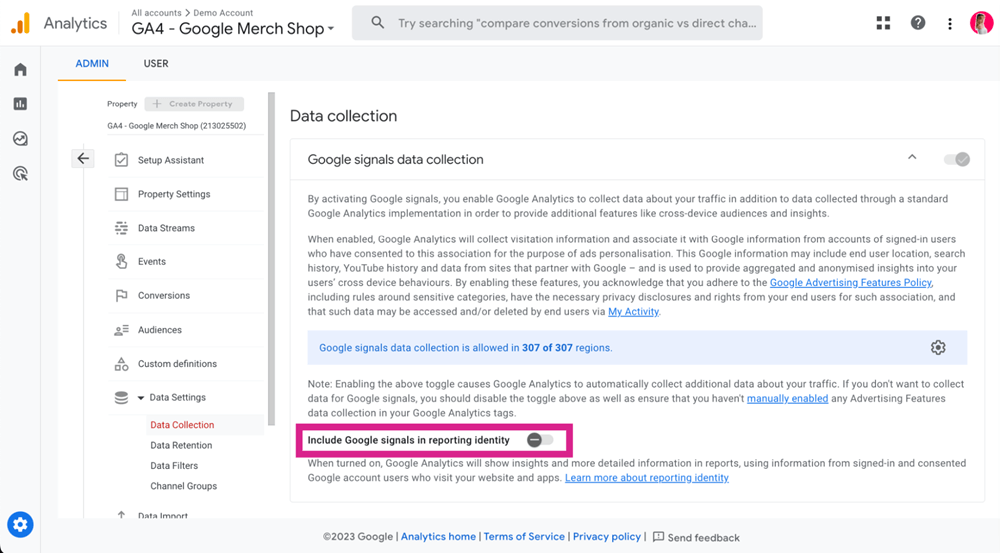Collapse the Google signals data collection section
This screenshot has height=553, width=1000.
click(912, 157)
